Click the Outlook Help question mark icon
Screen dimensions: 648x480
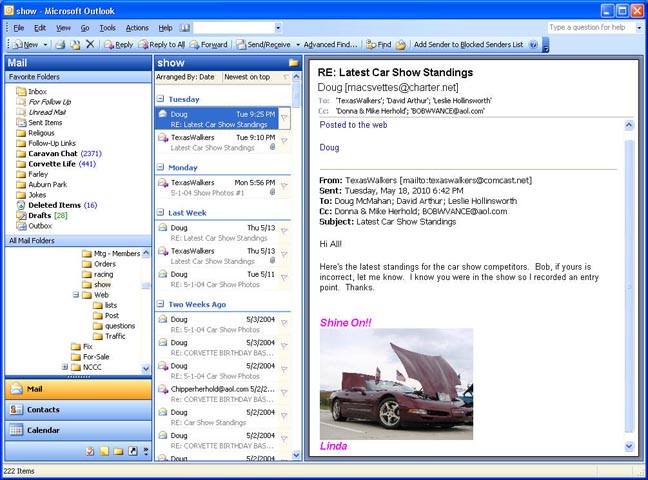533,45
